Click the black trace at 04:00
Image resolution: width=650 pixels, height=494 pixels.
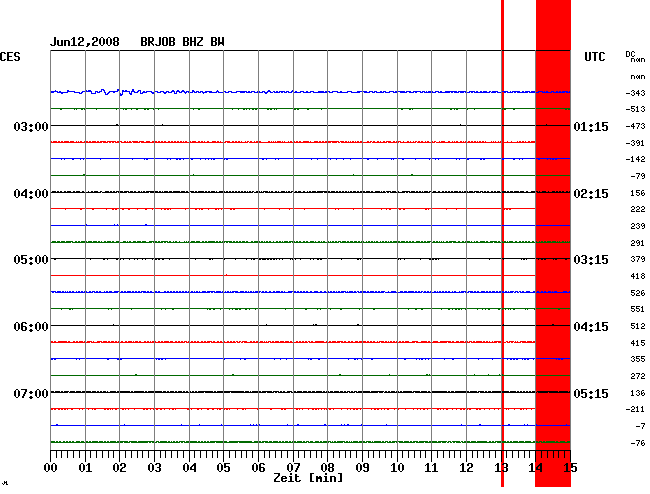pos(310,192)
